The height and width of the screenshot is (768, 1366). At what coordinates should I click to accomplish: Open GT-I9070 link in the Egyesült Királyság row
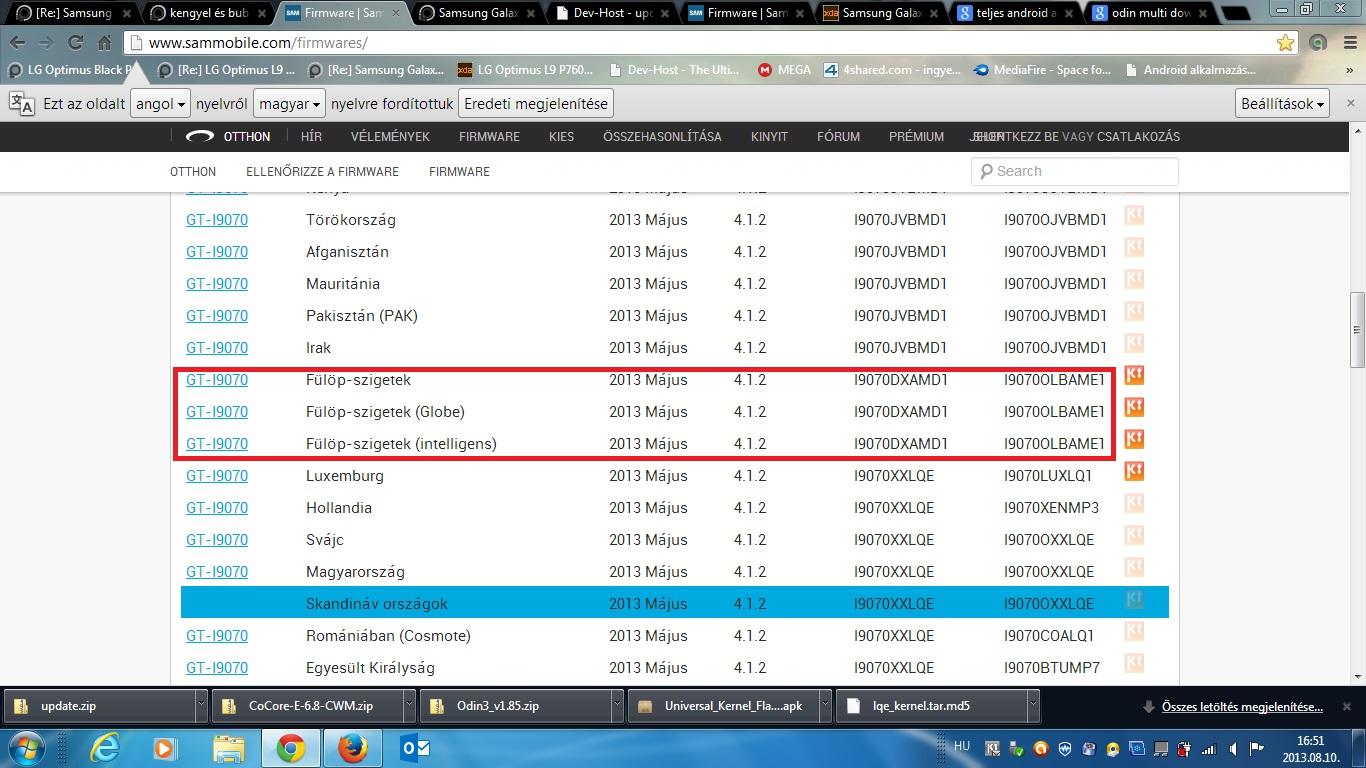tap(217, 668)
